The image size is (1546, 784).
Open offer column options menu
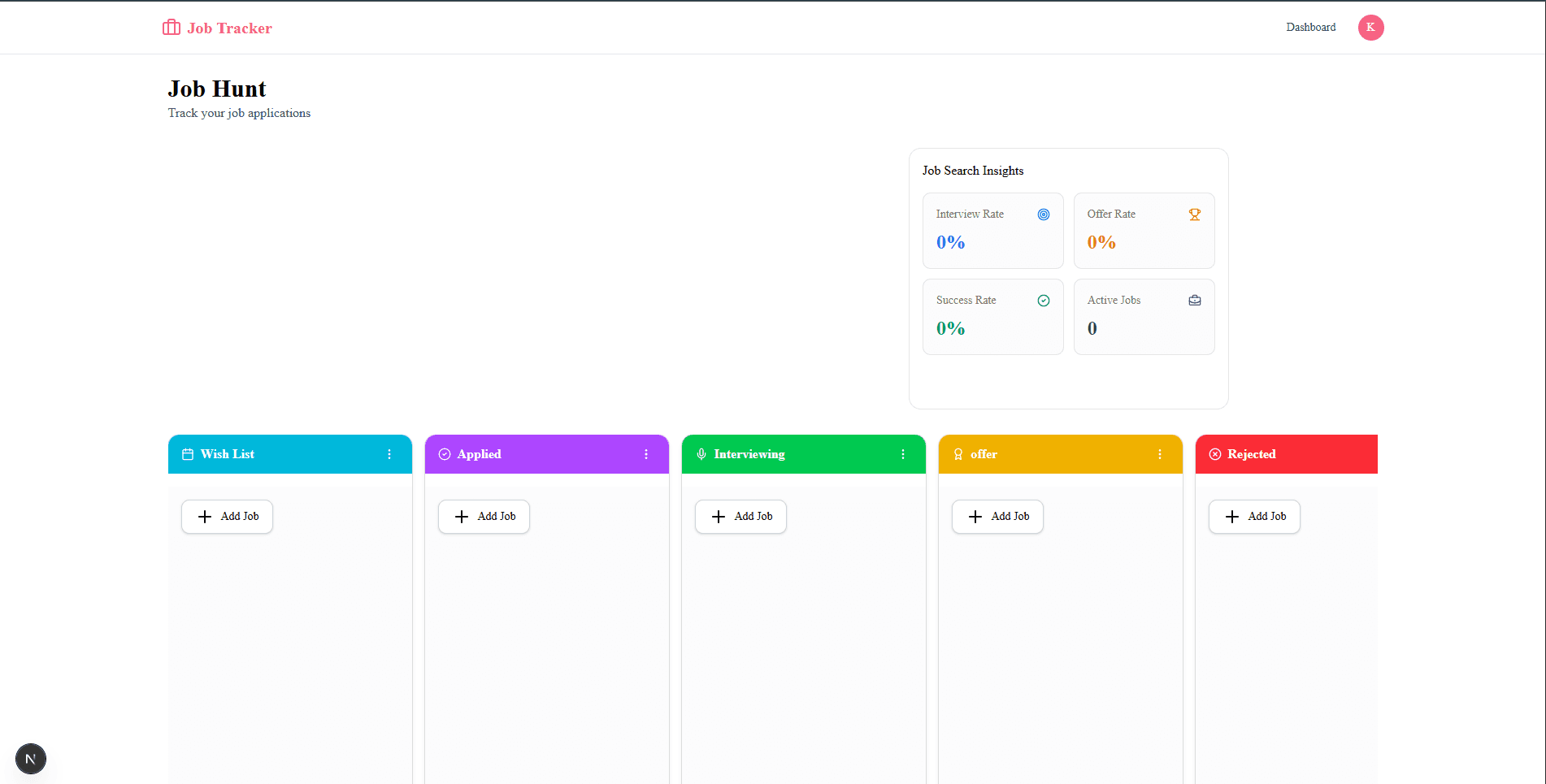[x=1160, y=454]
